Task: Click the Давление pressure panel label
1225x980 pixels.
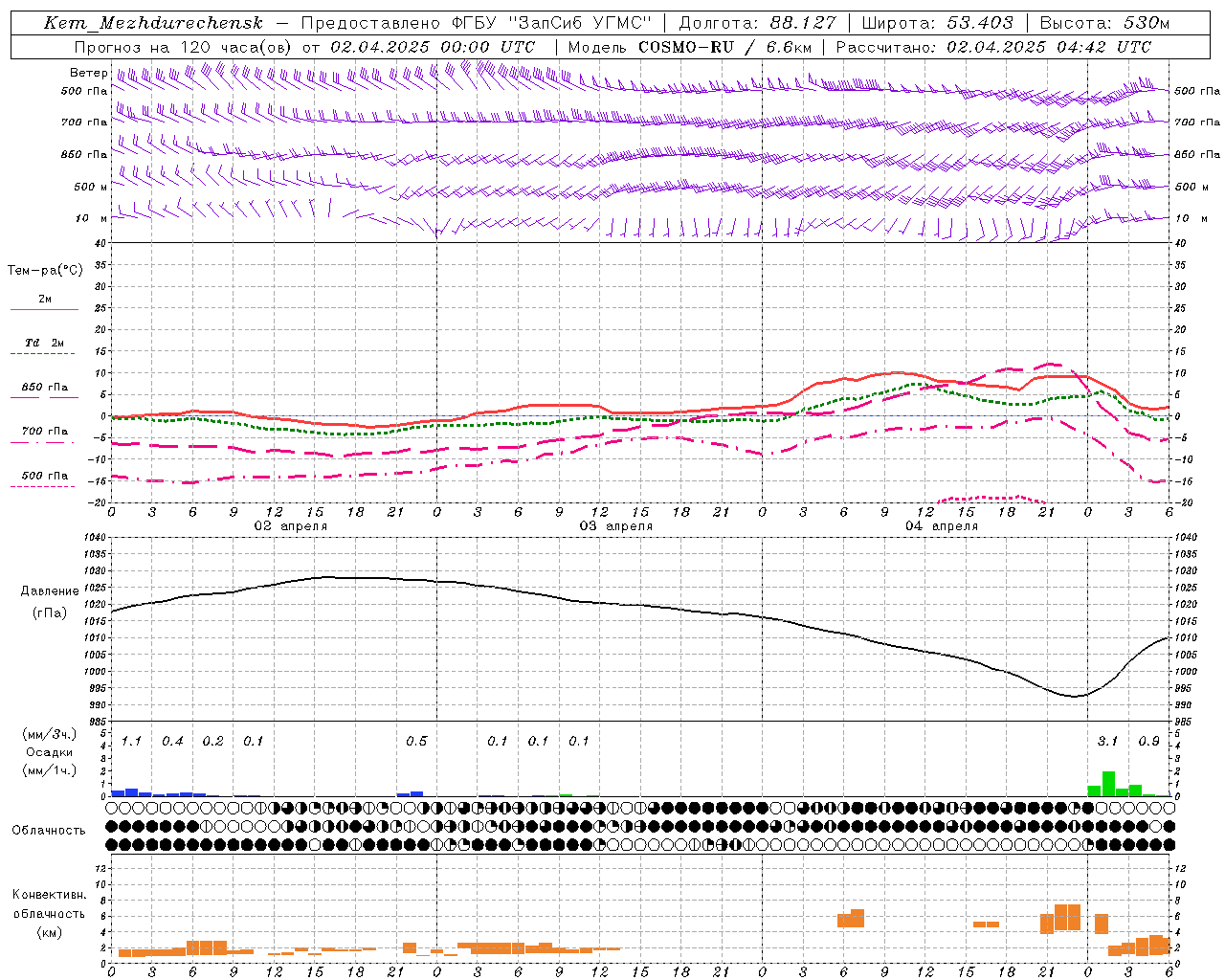Action: [50, 591]
